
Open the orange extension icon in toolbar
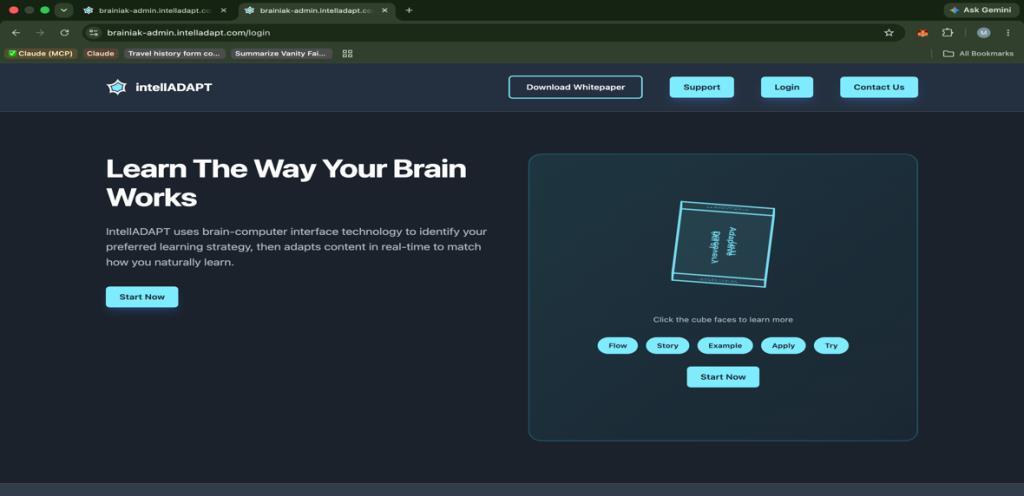[x=923, y=33]
